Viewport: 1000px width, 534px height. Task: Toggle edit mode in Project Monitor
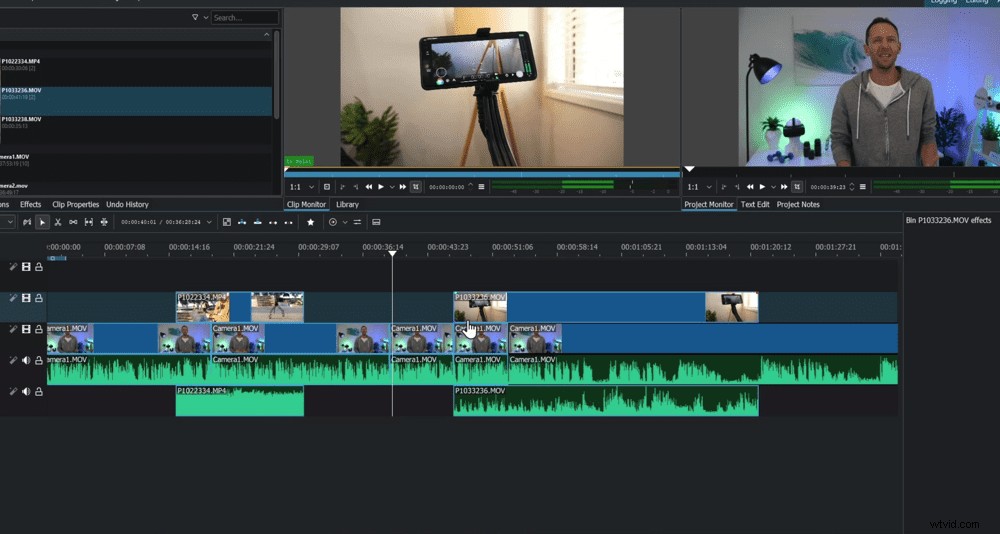[x=797, y=187]
